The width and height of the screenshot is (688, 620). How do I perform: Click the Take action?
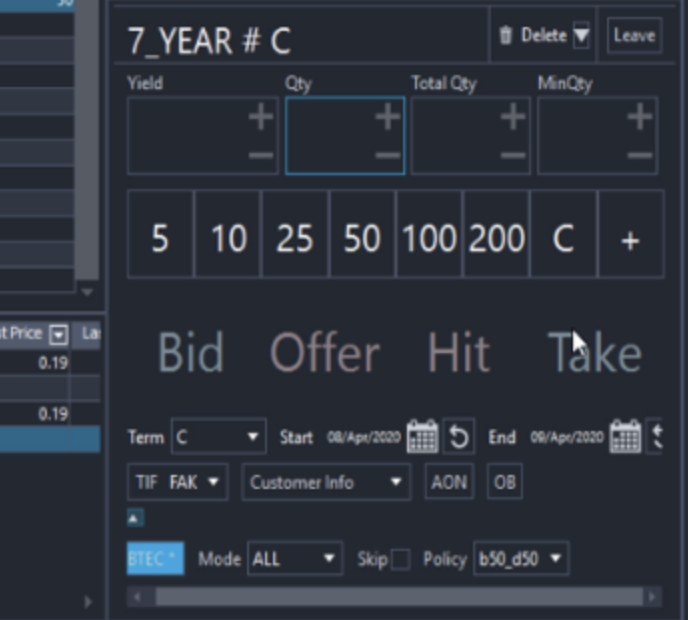point(595,353)
